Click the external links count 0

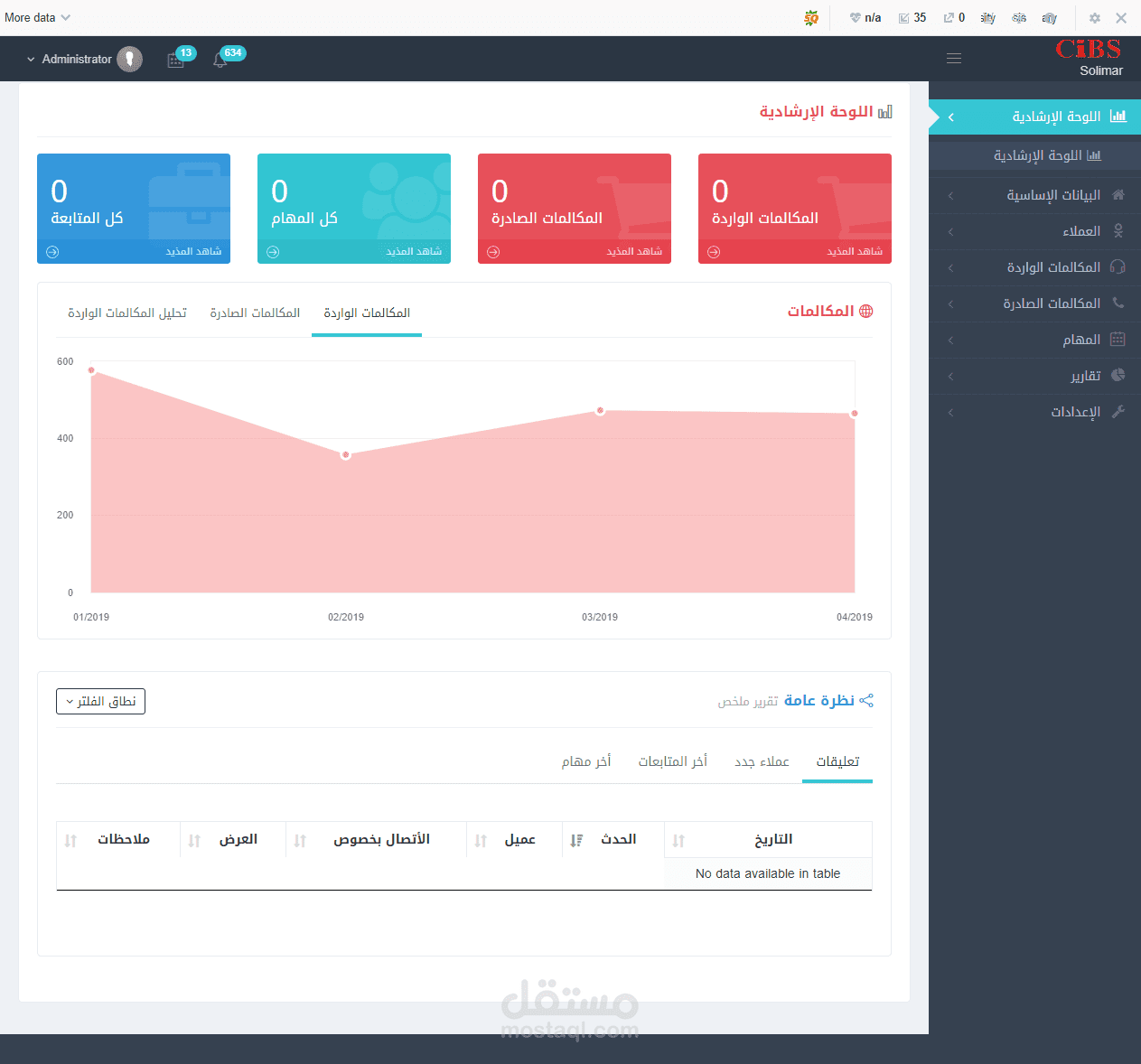pyautogui.click(x=954, y=18)
